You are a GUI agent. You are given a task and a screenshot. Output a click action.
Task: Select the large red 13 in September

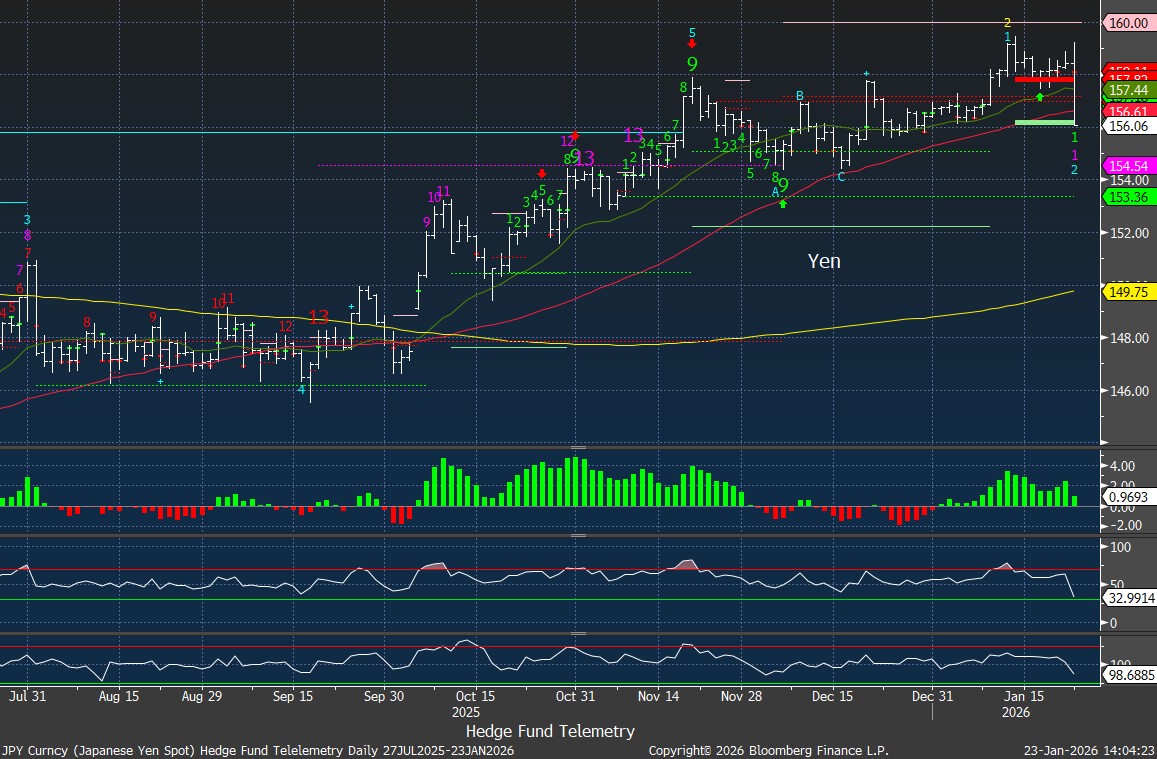[319, 317]
